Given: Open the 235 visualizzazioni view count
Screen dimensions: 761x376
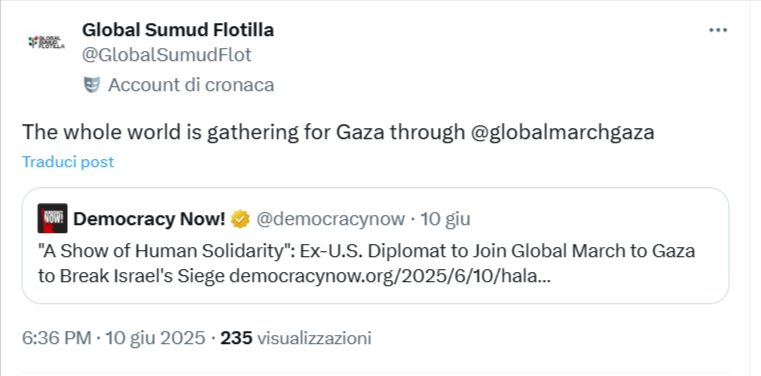Looking at the screenshot, I should [x=296, y=338].
